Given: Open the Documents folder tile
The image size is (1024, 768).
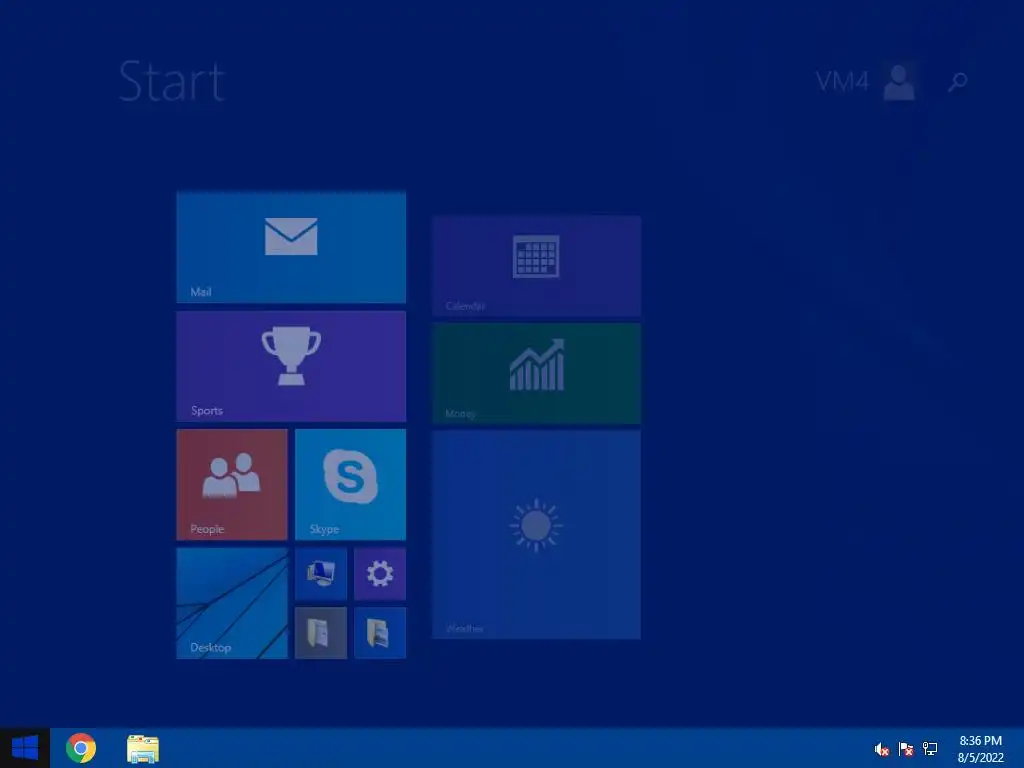Looking at the screenshot, I should pos(321,633).
